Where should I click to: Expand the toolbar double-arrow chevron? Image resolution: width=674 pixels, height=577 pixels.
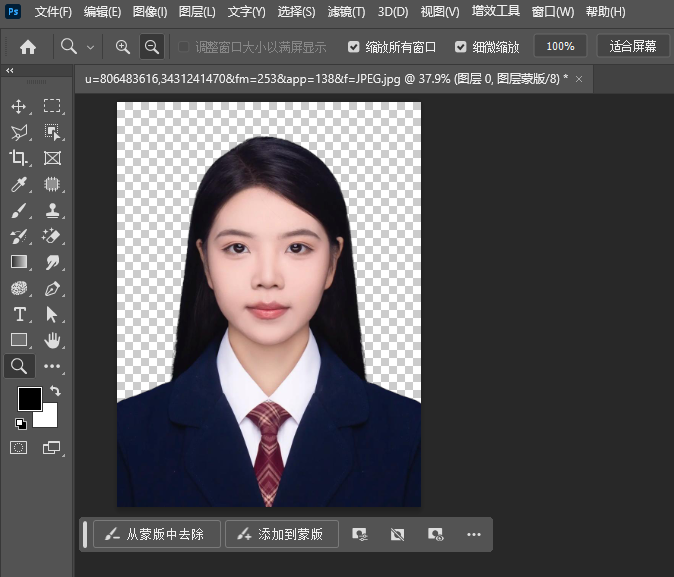point(10,71)
